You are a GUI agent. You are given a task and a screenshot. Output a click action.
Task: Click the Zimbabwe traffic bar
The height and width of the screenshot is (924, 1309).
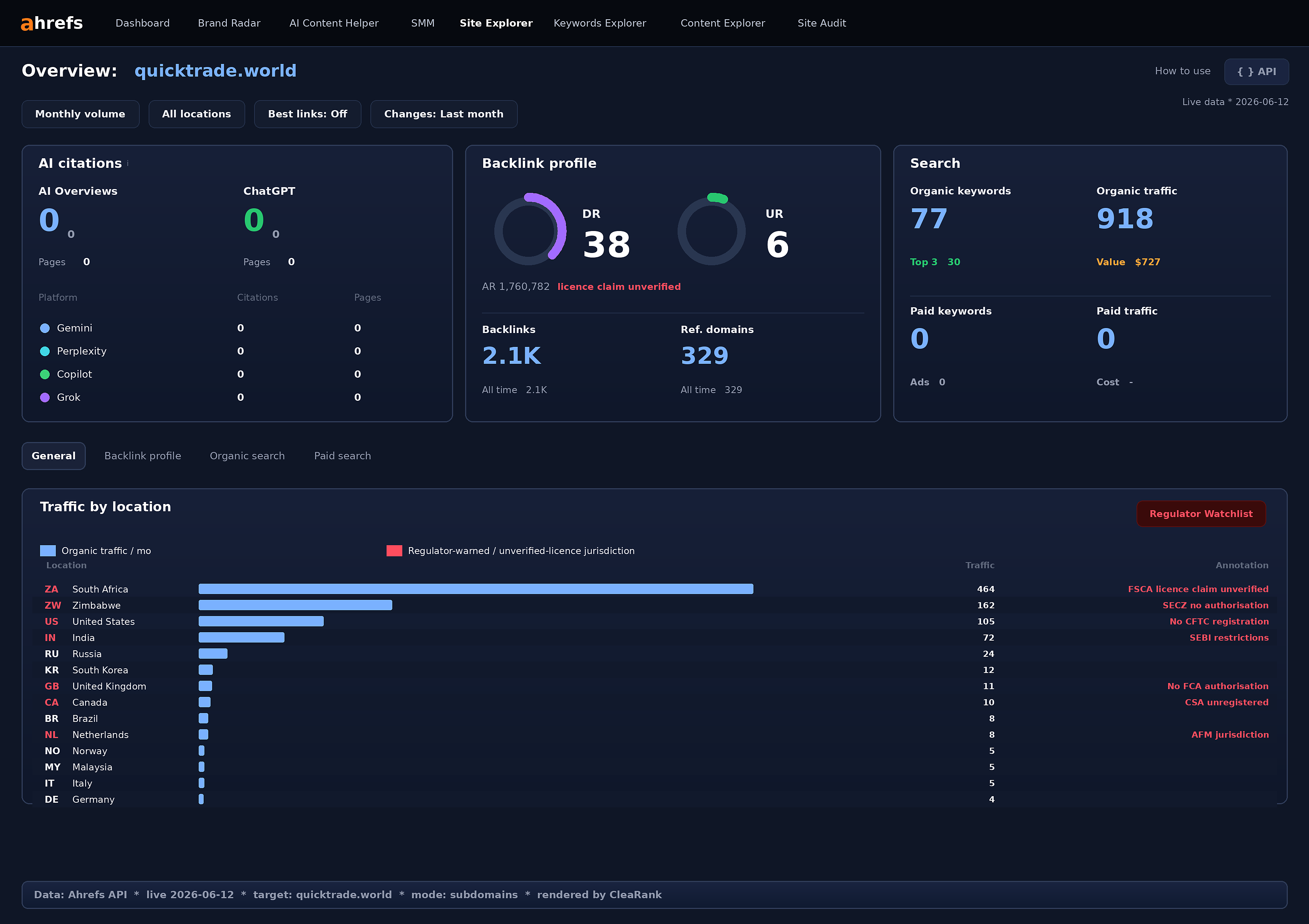[x=295, y=605]
